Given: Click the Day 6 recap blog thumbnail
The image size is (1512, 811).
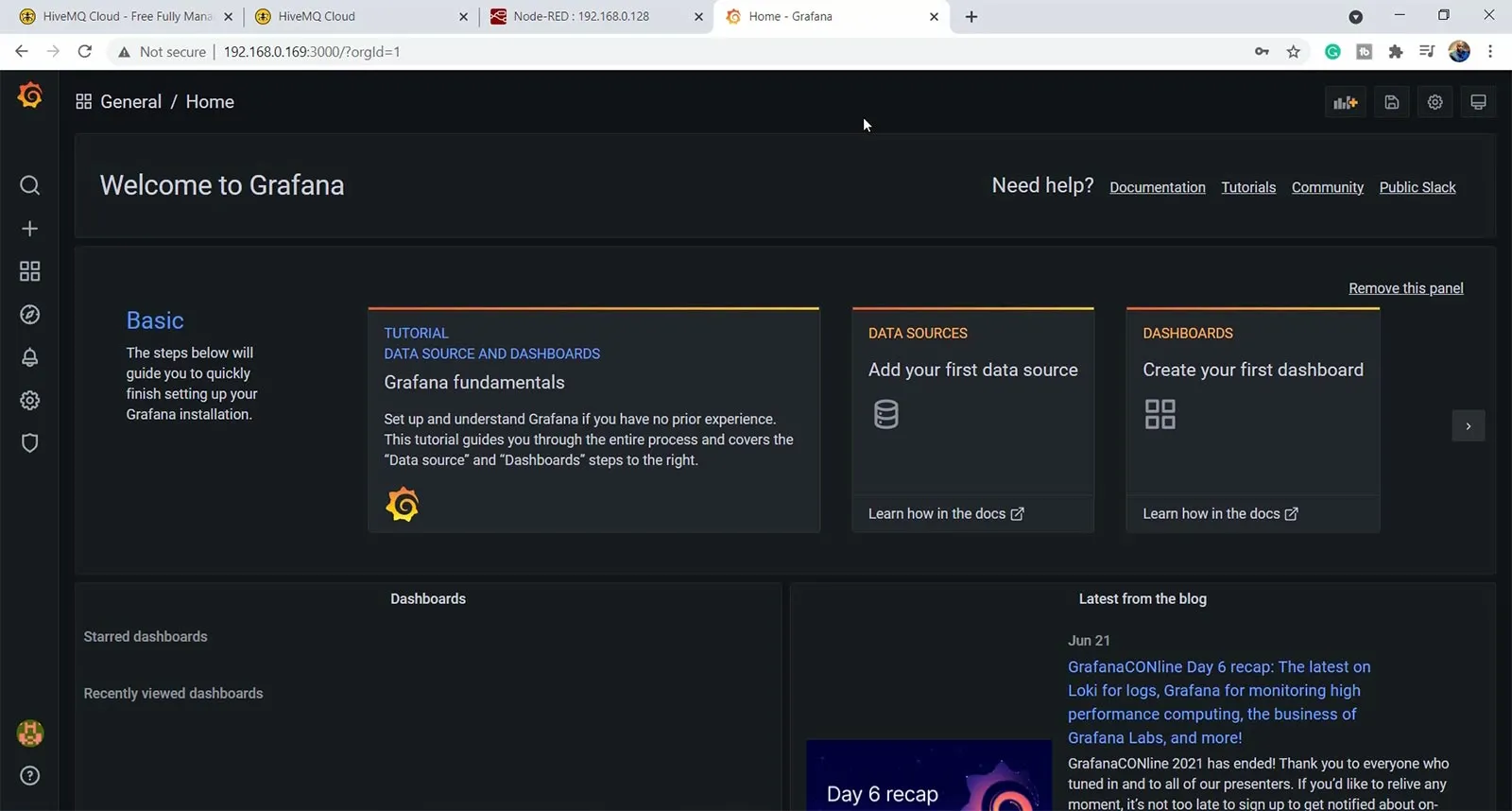Looking at the screenshot, I should coord(929,775).
